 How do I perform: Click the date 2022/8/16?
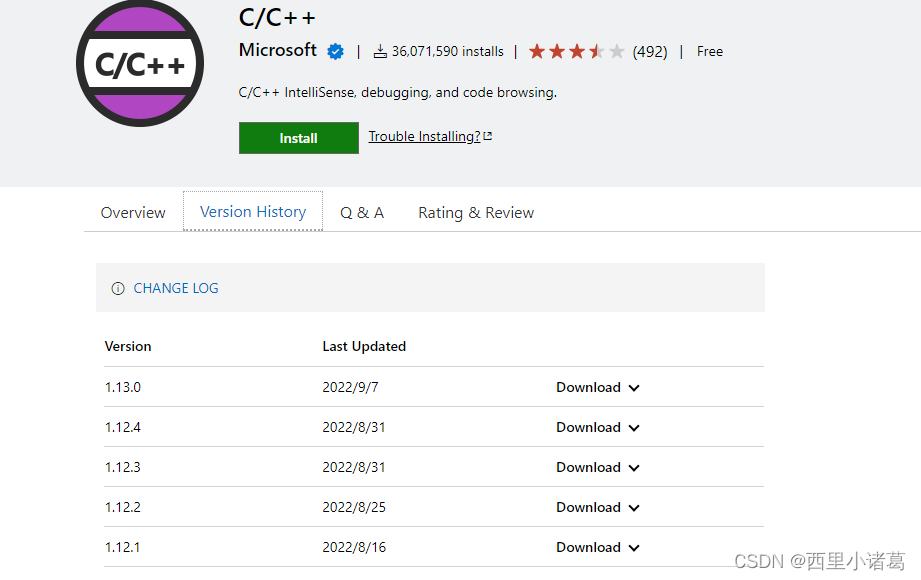click(x=354, y=547)
